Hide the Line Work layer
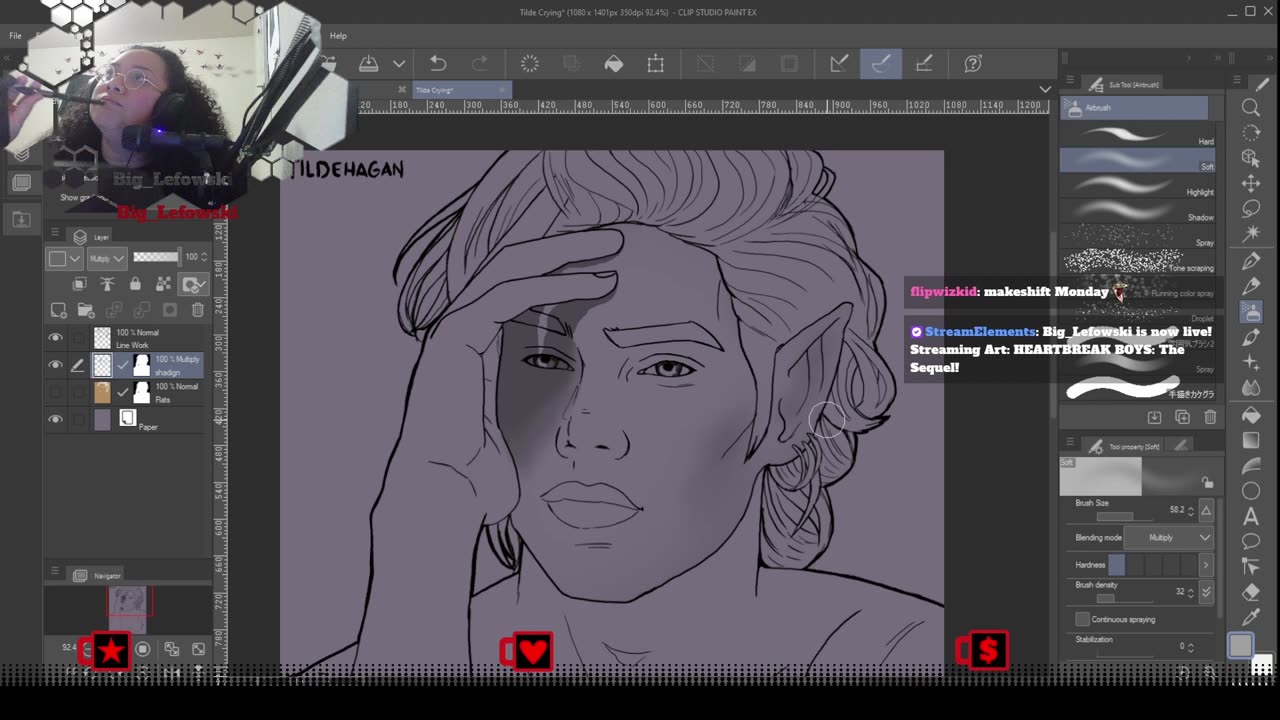 [x=55, y=338]
